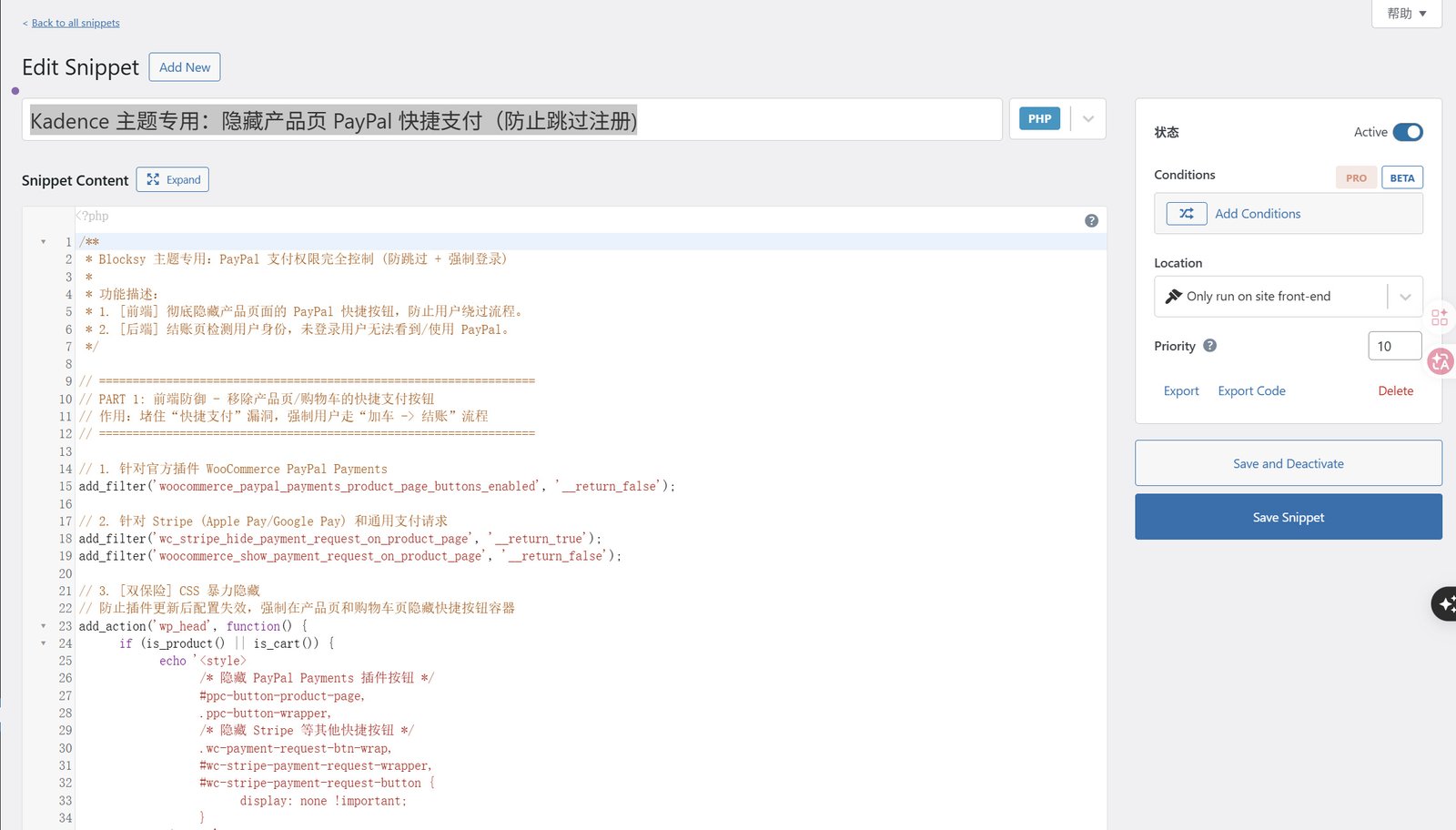Click the Priority number field
Screen dimensions: 1456x830
click(1393, 346)
